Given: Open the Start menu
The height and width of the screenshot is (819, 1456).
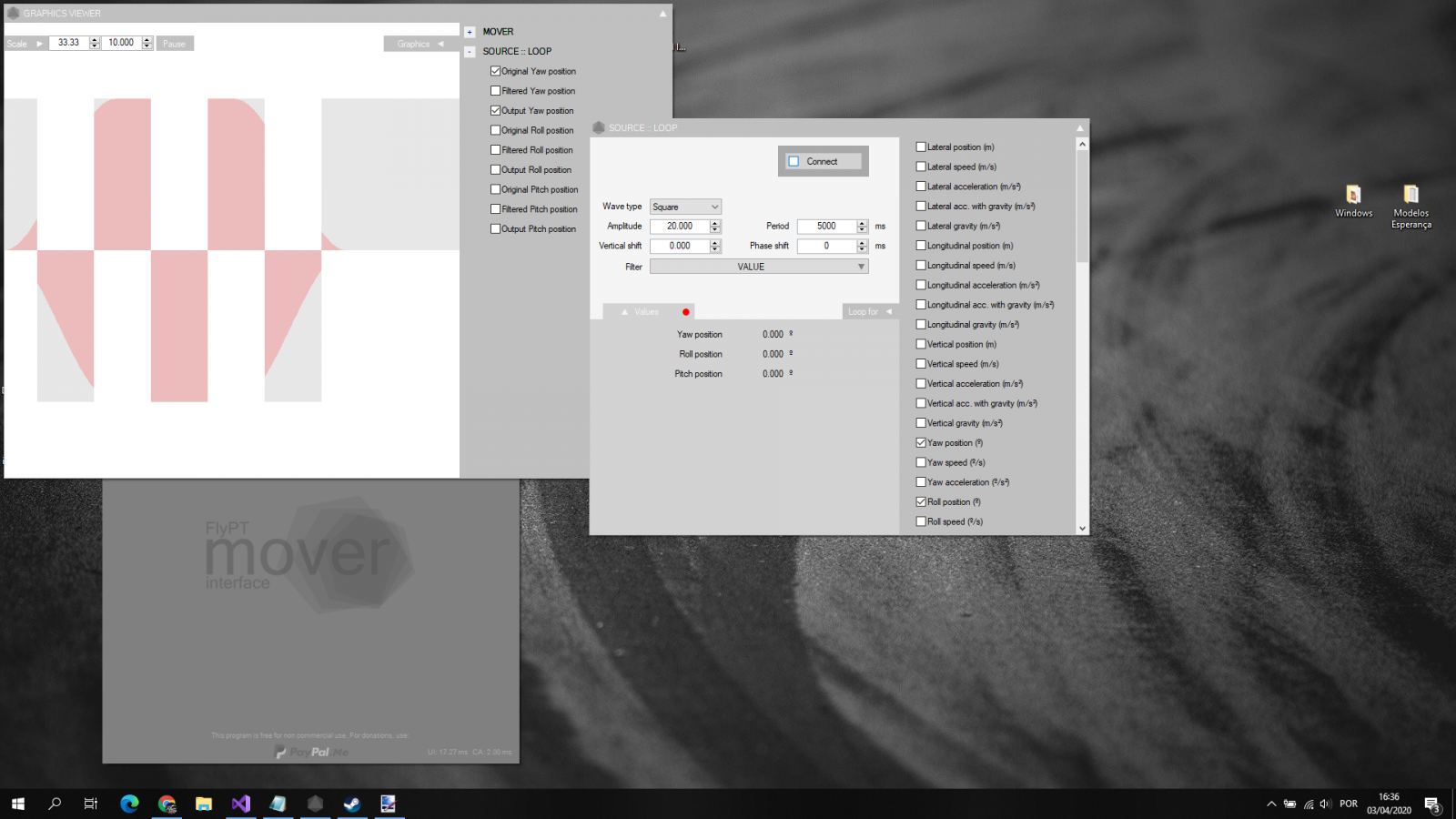Looking at the screenshot, I should [18, 804].
